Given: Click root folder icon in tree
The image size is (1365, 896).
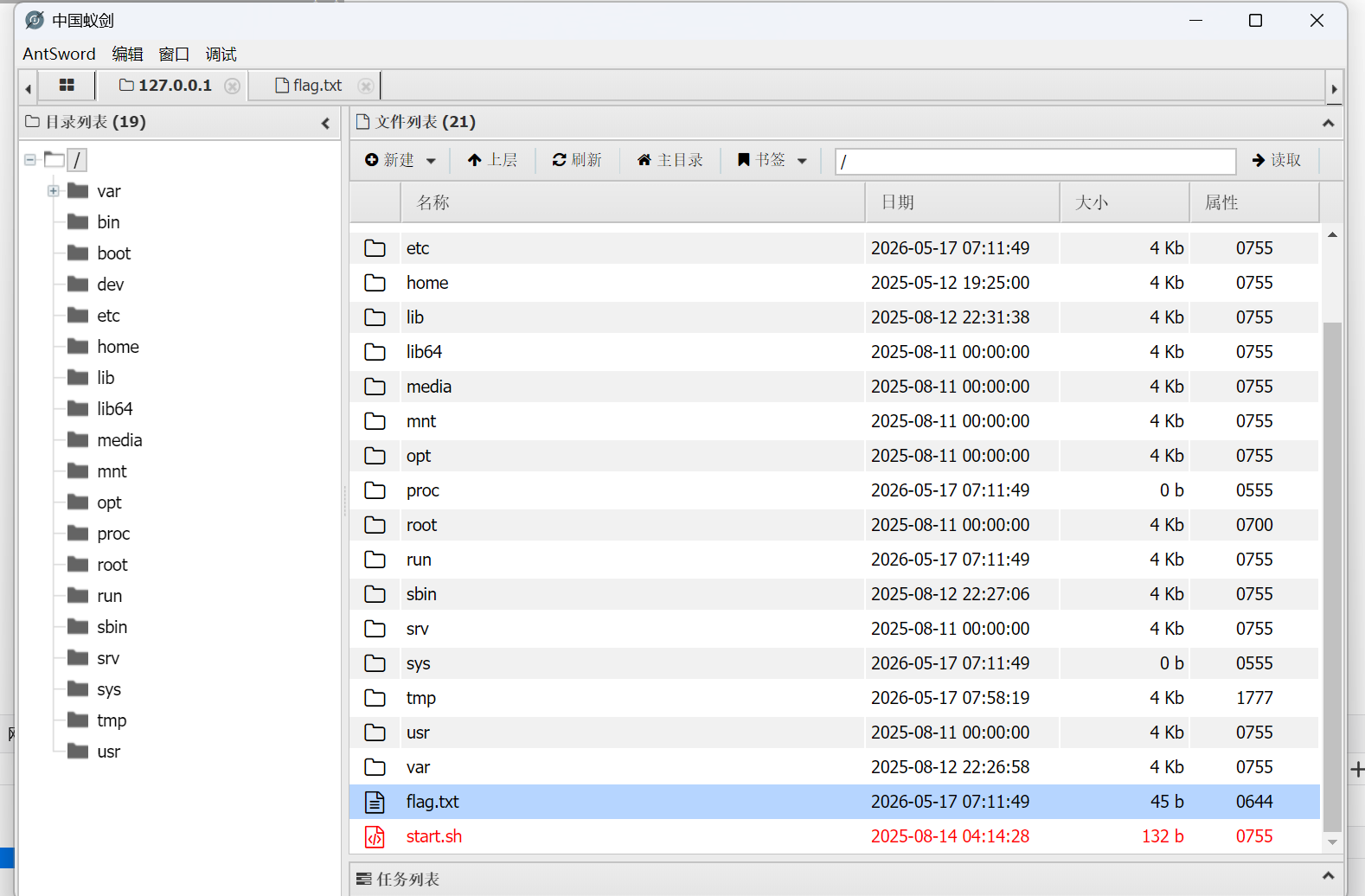Looking at the screenshot, I should tap(78, 564).
